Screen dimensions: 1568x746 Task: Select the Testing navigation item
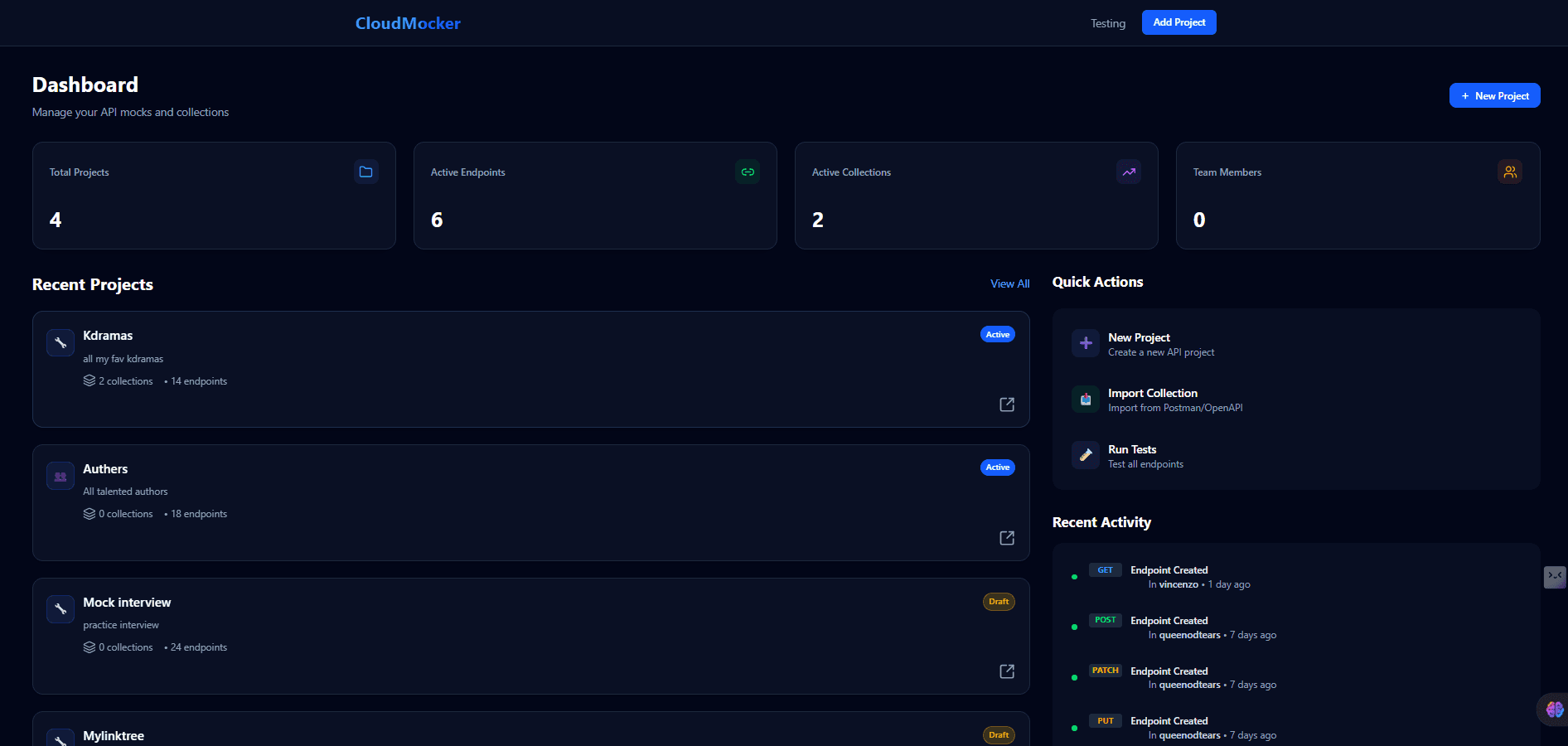pyautogui.click(x=1107, y=22)
